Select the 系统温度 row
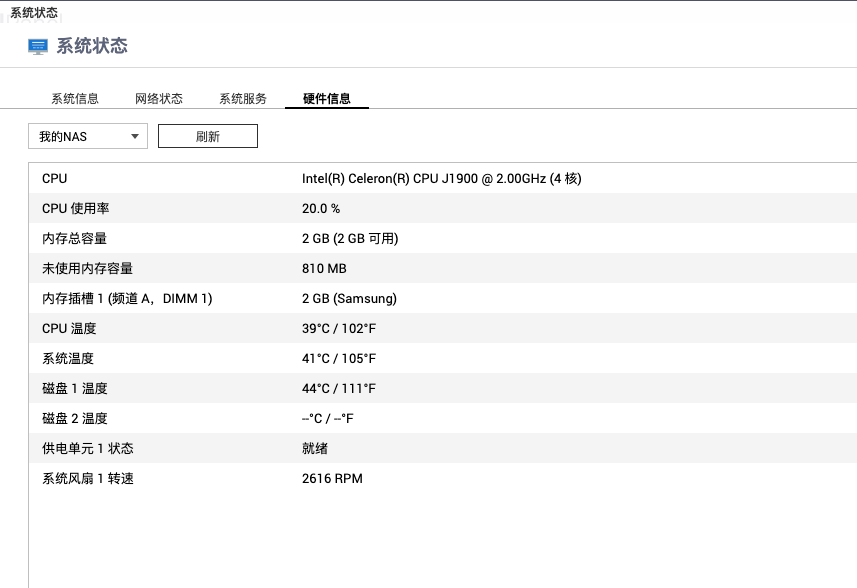 coord(442,358)
